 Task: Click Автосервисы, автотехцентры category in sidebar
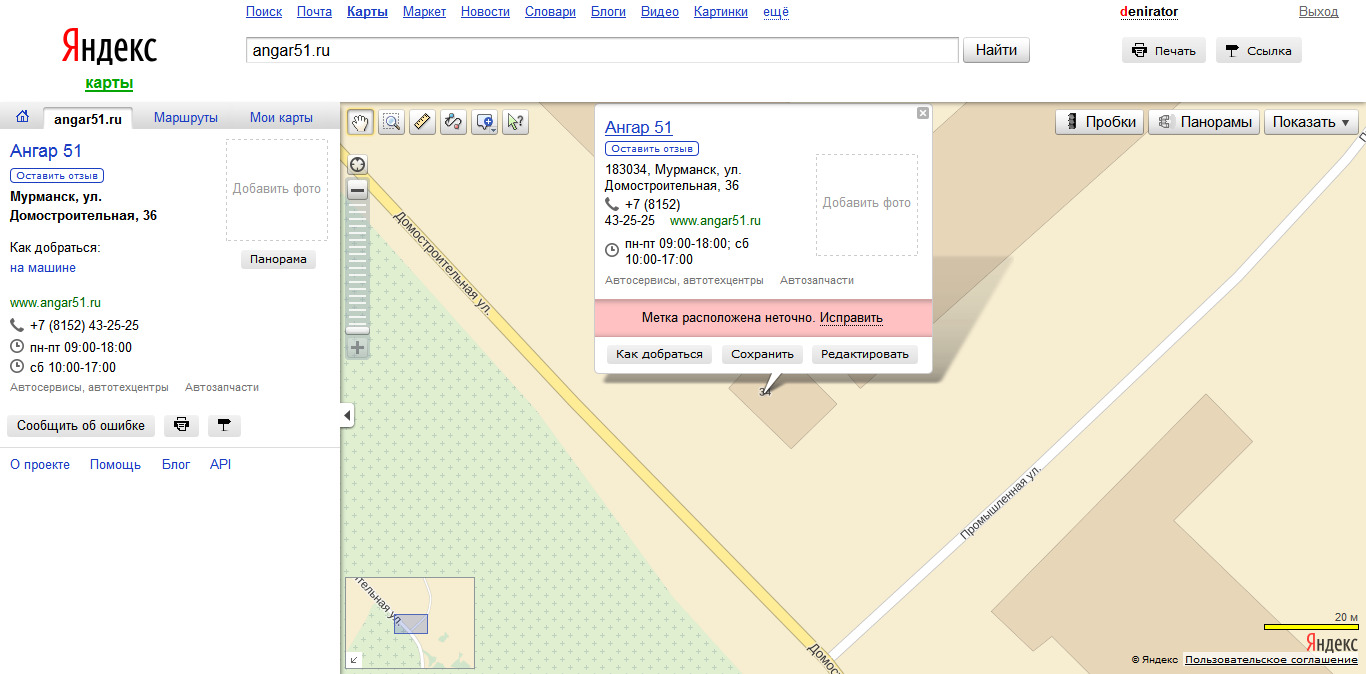pyautogui.click(x=89, y=387)
